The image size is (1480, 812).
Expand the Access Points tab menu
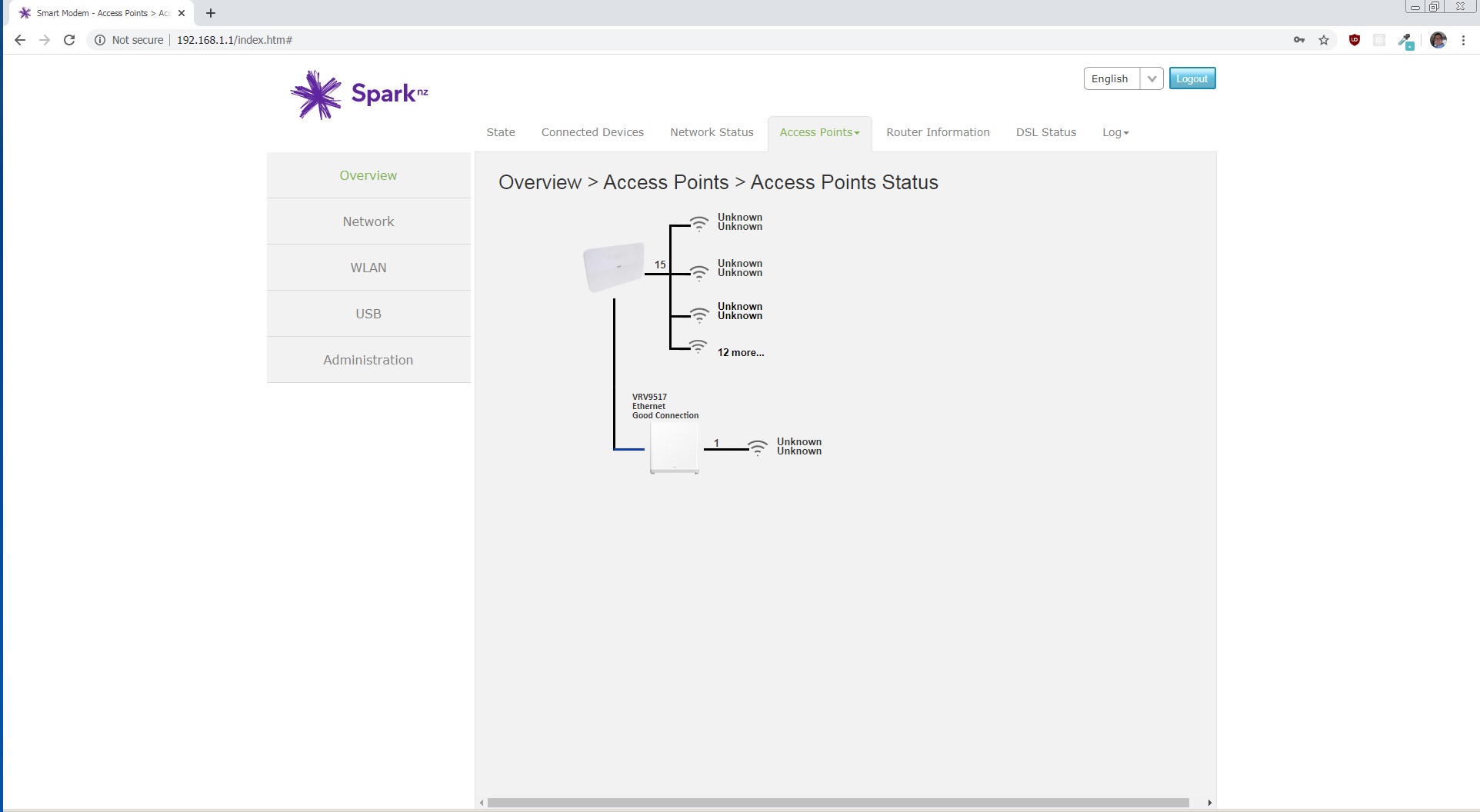coord(819,132)
